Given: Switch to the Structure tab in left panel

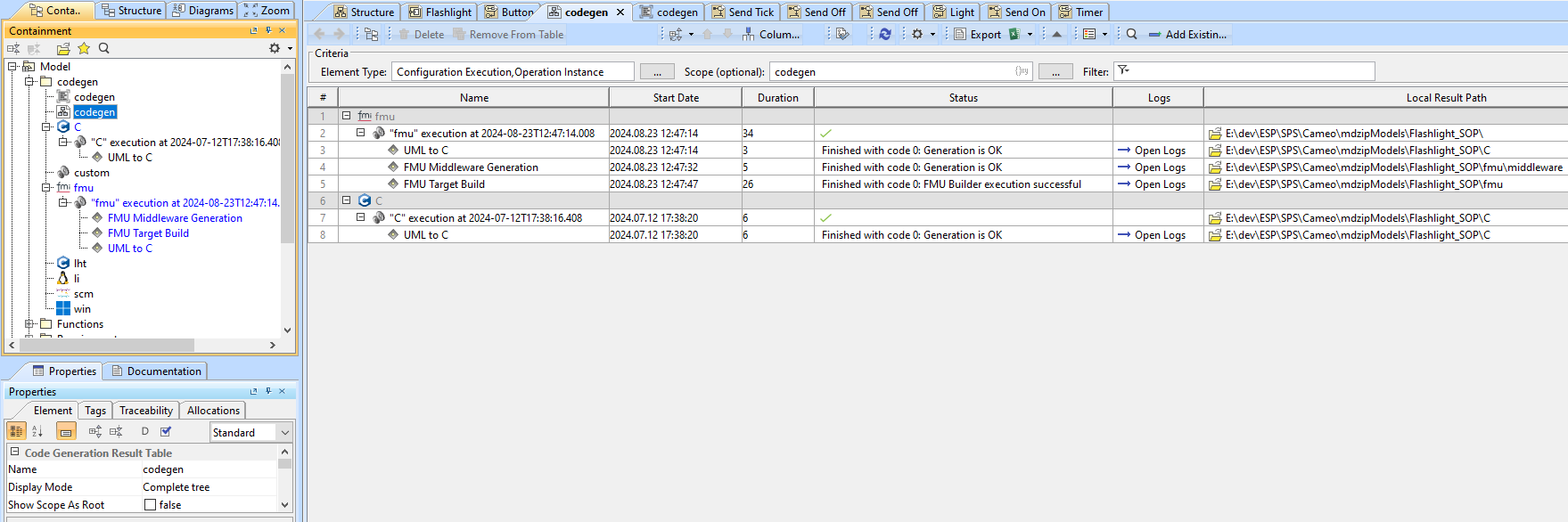Looking at the screenshot, I should pos(132,10).
